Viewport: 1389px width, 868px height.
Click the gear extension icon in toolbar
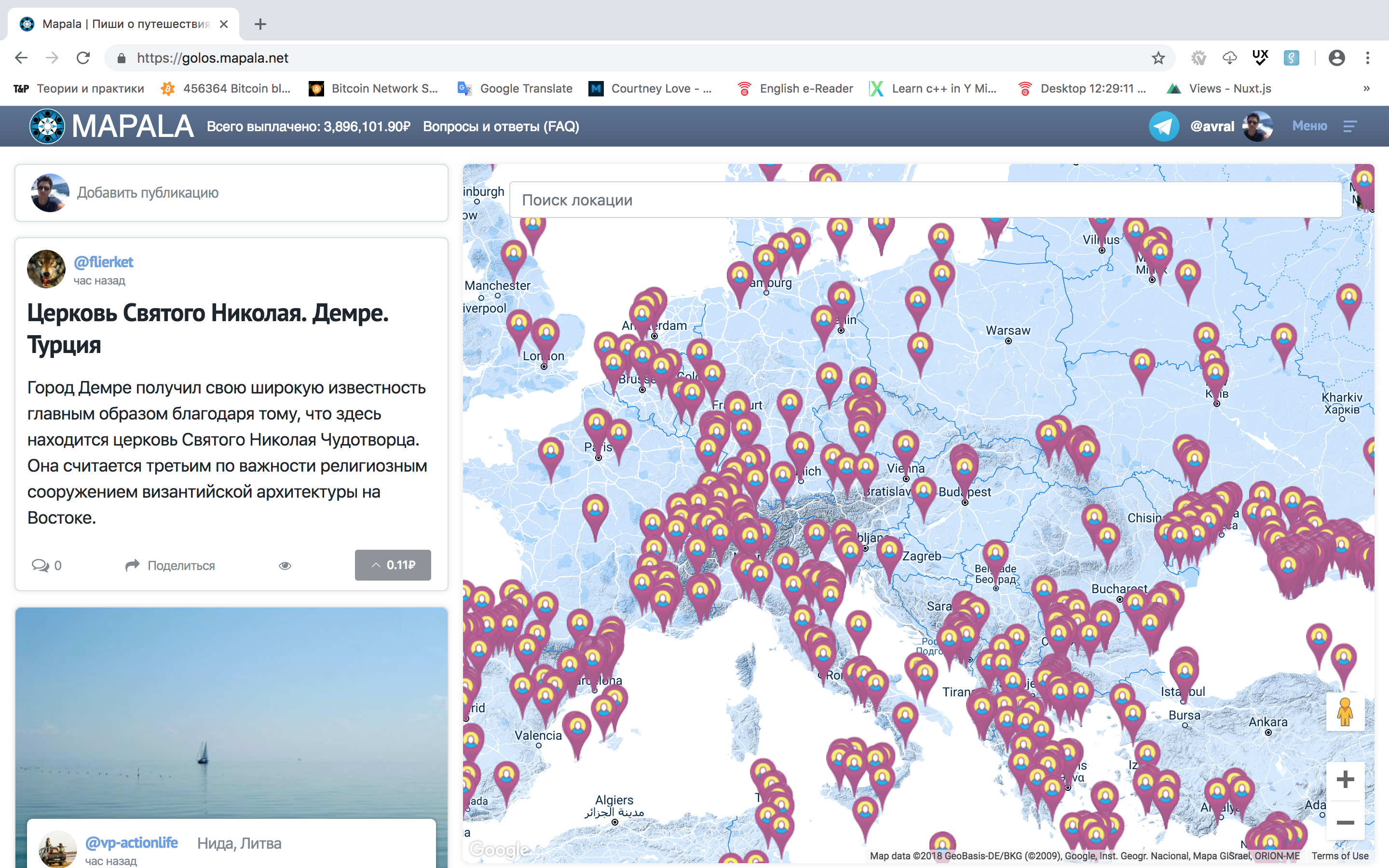coord(1198,58)
